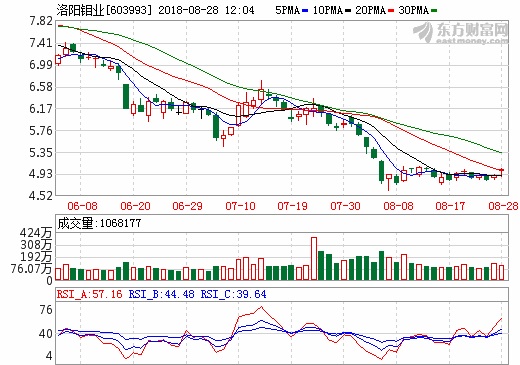Click the red 20PMA legend color marker

[x=391, y=11]
